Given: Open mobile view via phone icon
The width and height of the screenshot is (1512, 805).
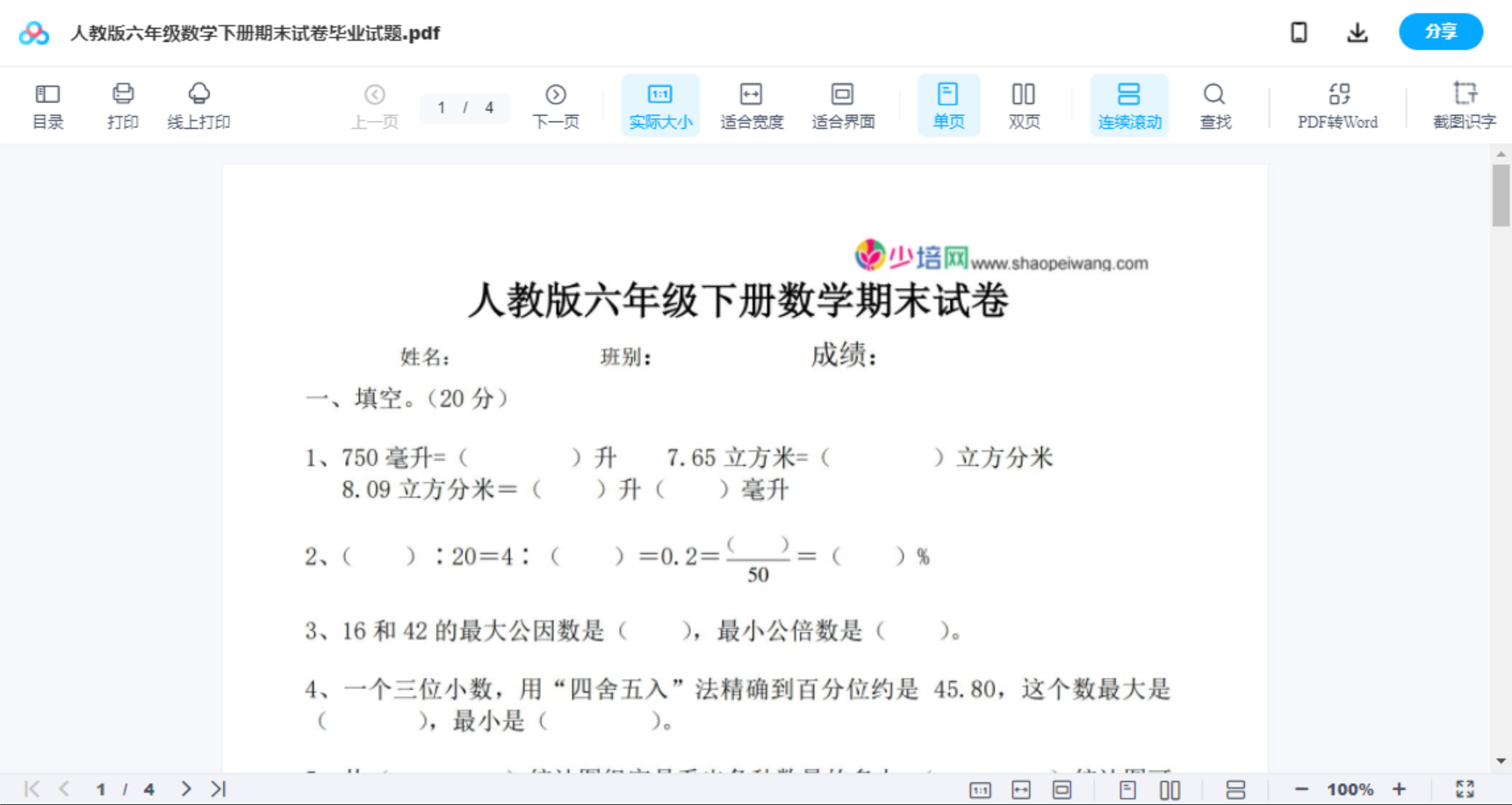Looking at the screenshot, I should pyautogui.click(x=1299, y=32).
